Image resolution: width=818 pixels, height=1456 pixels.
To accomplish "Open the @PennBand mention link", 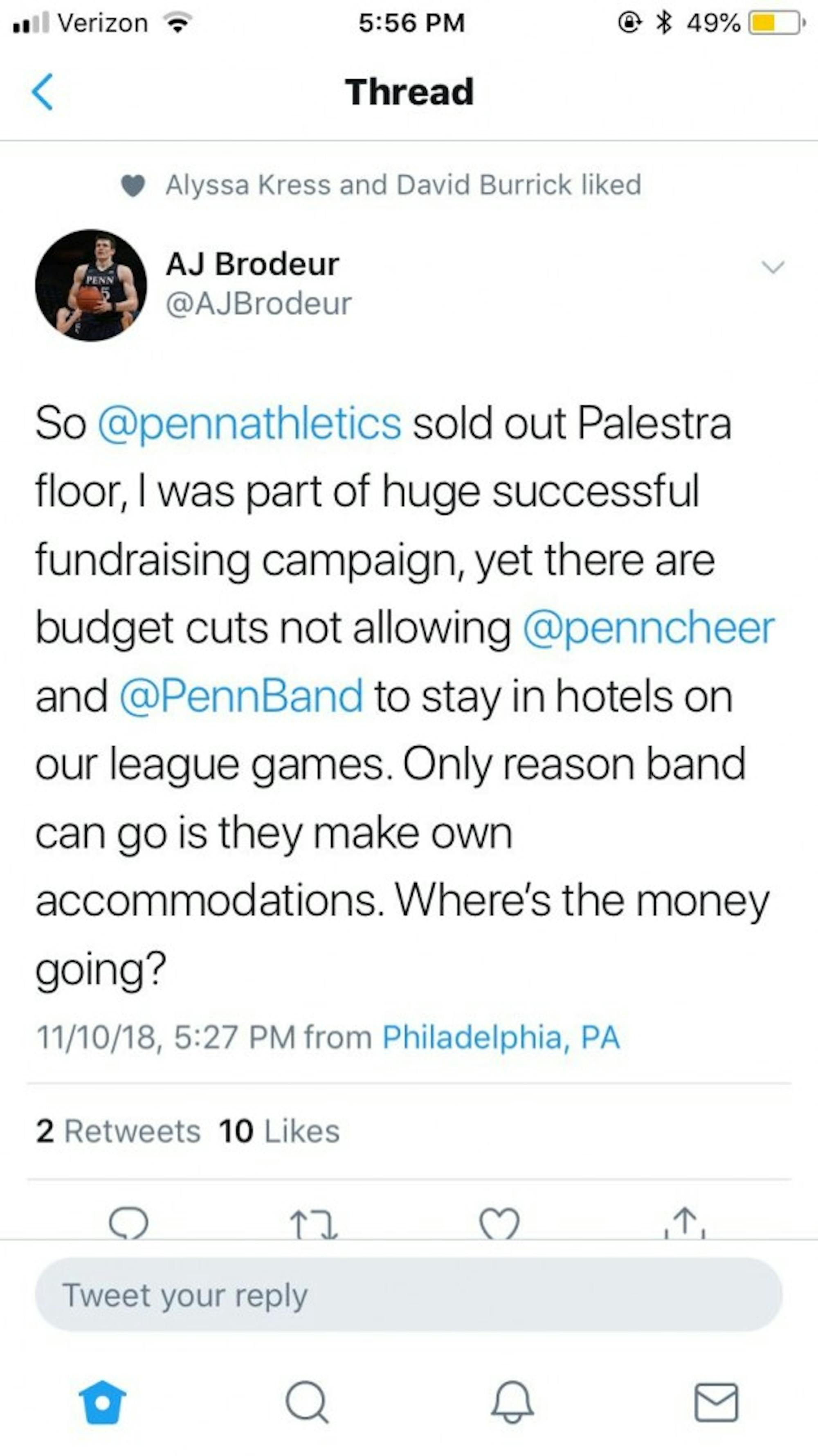I will coord(241,696).
